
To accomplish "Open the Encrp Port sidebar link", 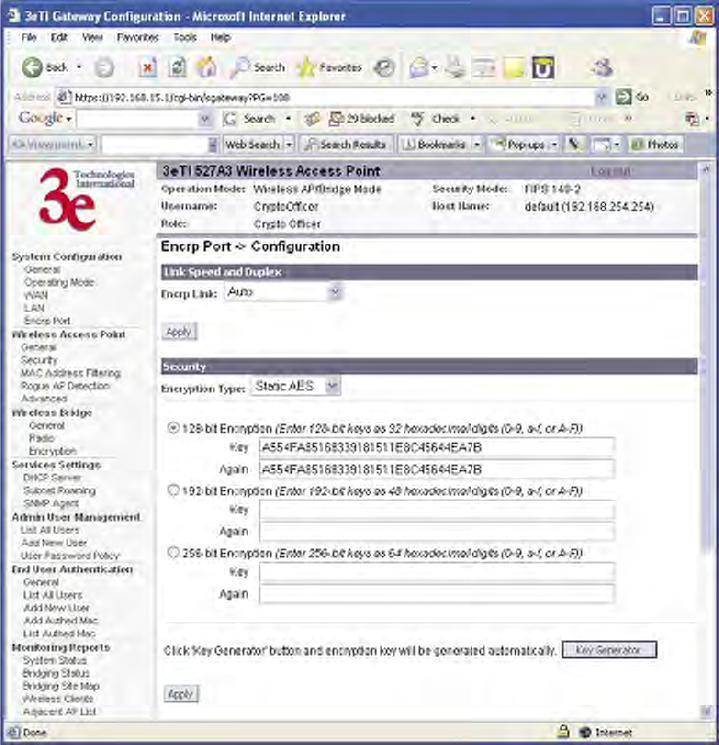I will [x=47, y=321].
